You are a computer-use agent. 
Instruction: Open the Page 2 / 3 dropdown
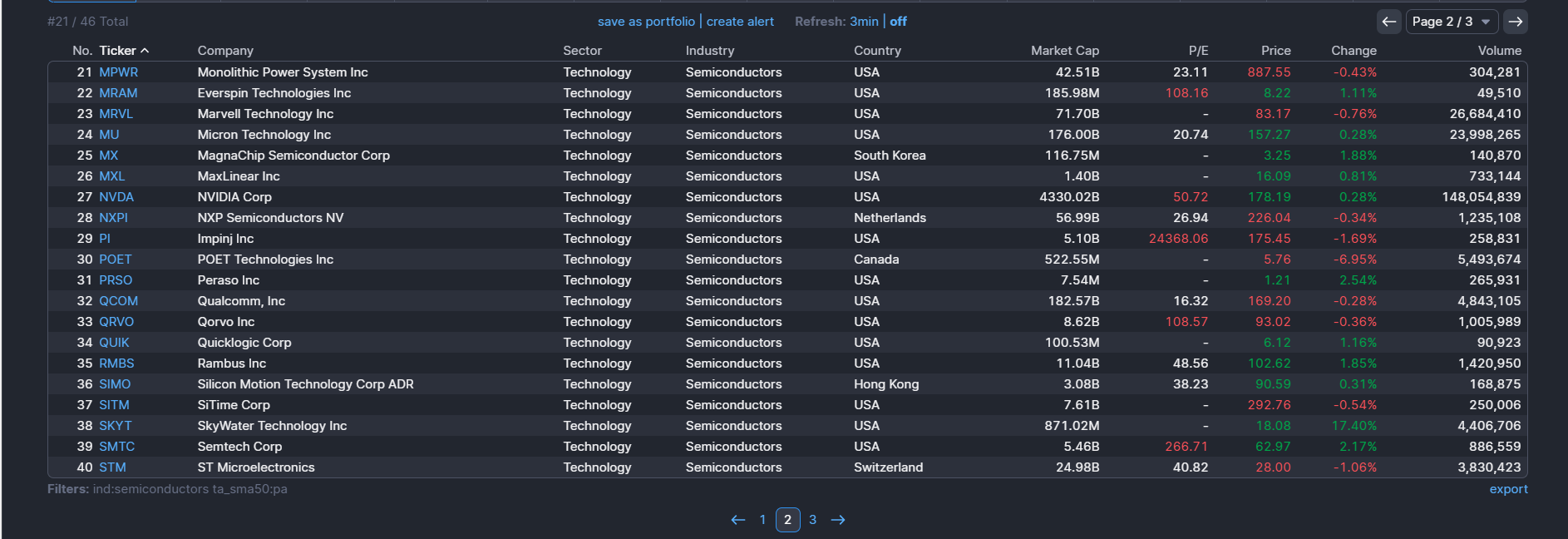click(1452, 22)
